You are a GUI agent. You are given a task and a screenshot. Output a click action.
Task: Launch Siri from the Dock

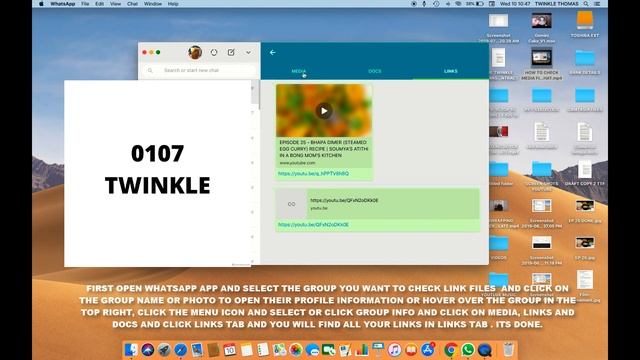pyautogui.click(x=147, y=350)
